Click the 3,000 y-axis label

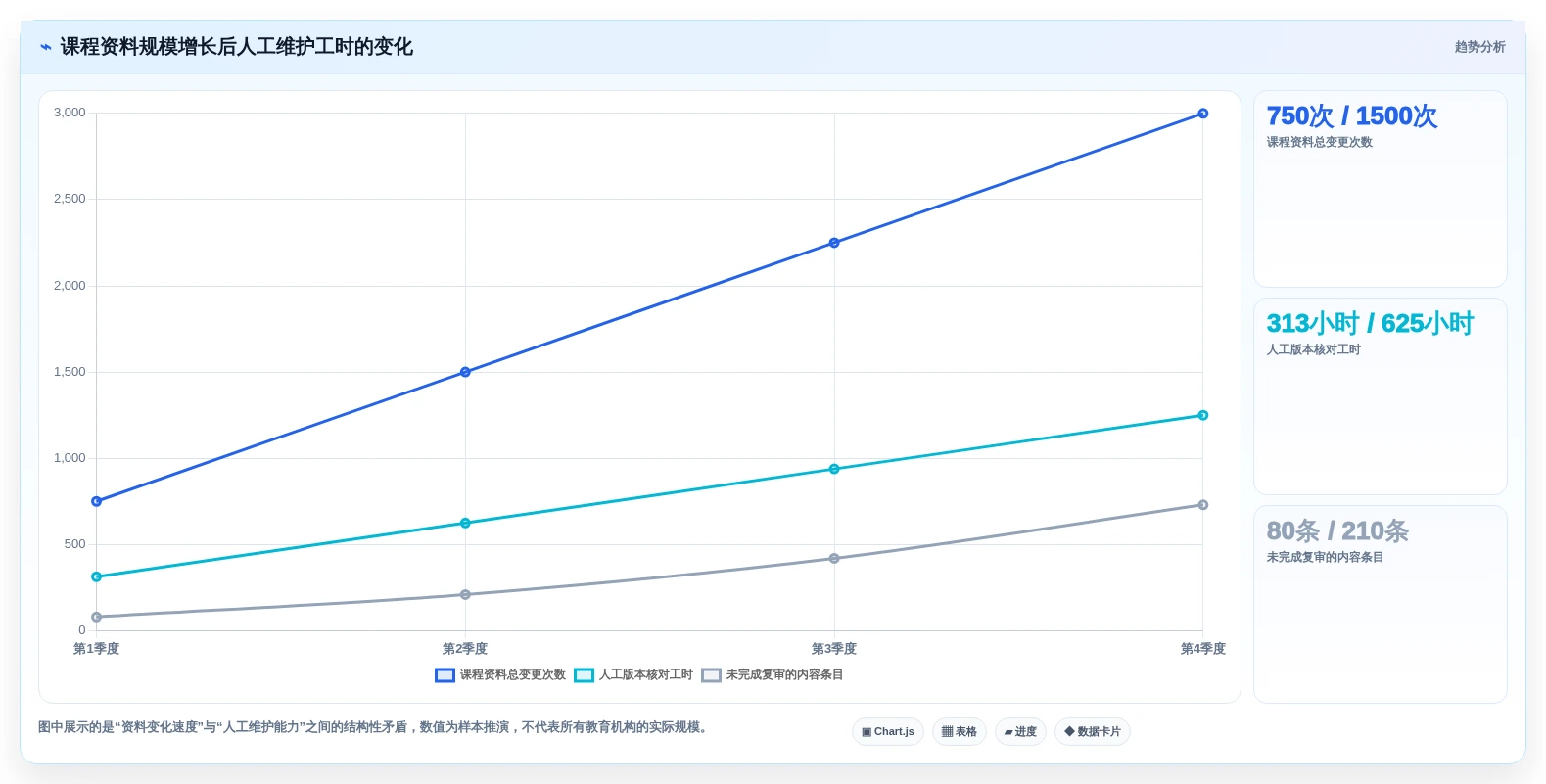(70, 113)
